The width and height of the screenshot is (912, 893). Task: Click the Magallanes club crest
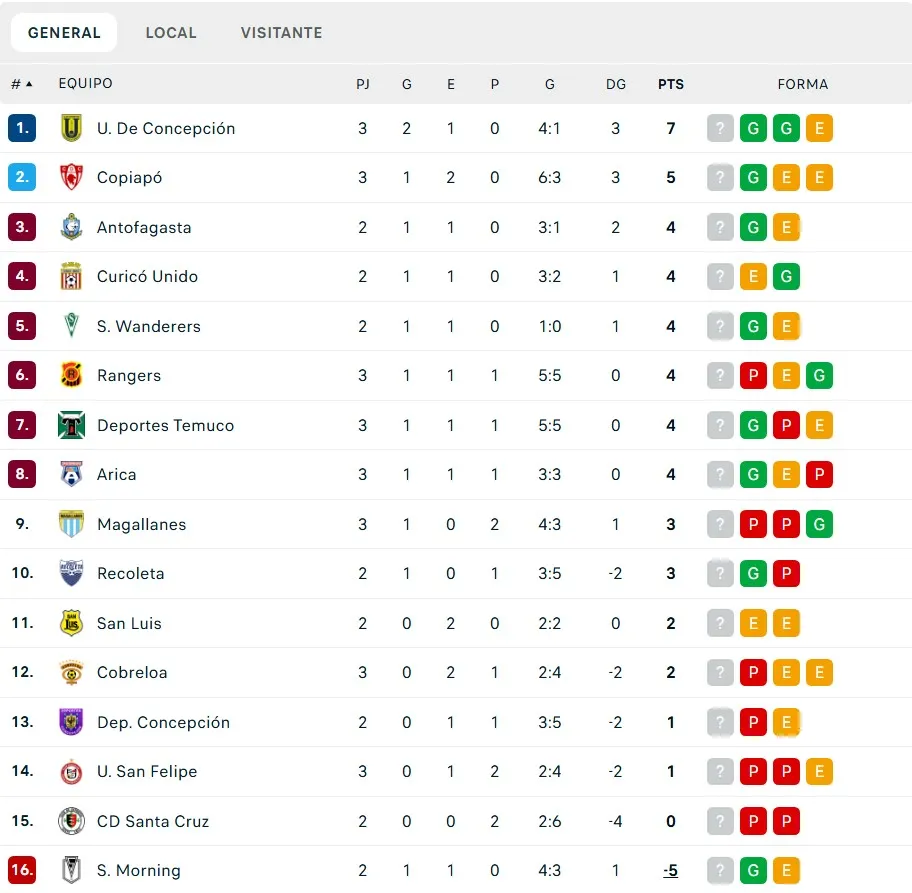point(71,524)
